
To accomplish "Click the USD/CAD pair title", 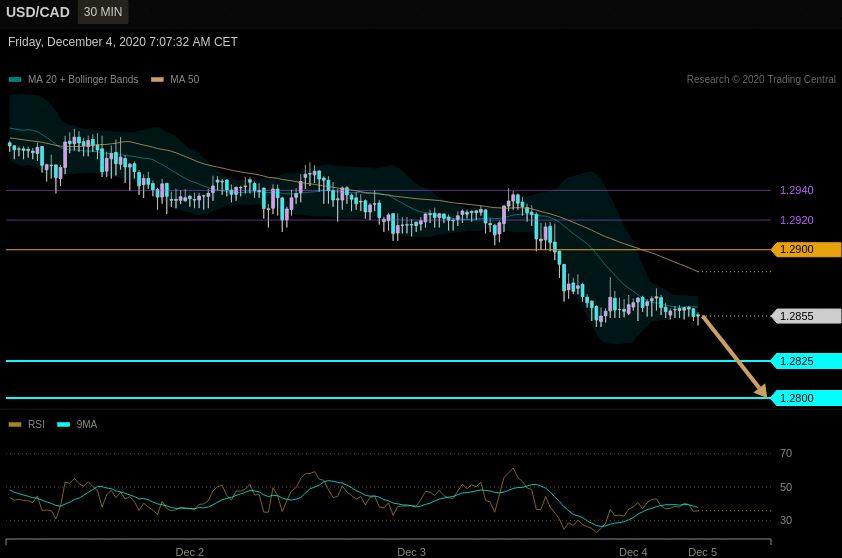I will [x=38, y=12].
